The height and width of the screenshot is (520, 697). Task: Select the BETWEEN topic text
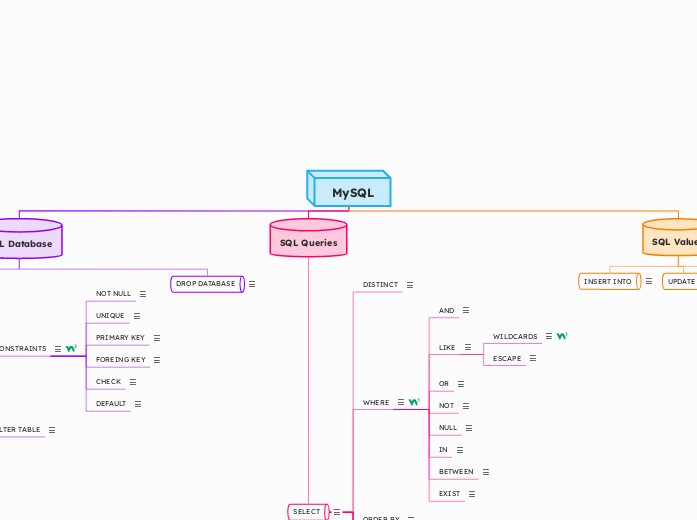(457, 472)
